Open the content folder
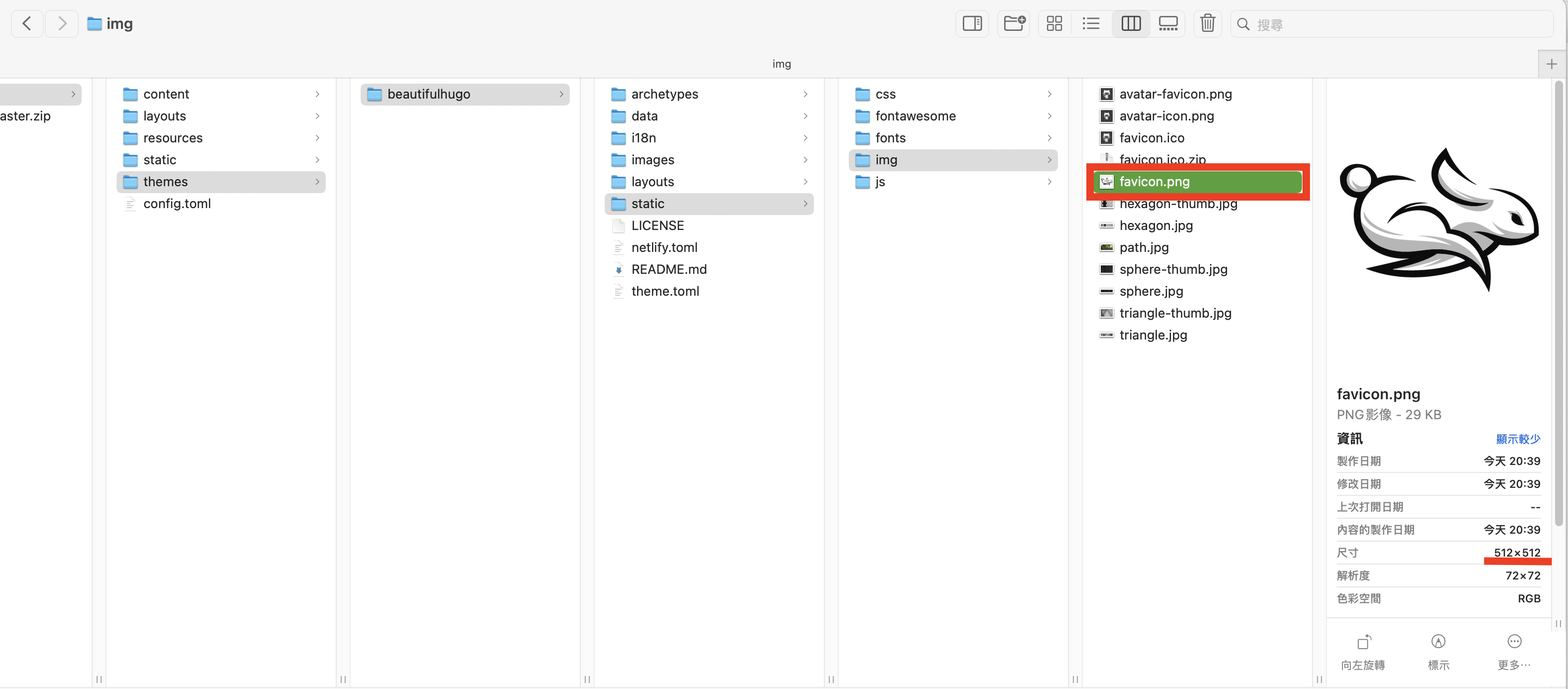1568x689 pixels. coord(221,94)
